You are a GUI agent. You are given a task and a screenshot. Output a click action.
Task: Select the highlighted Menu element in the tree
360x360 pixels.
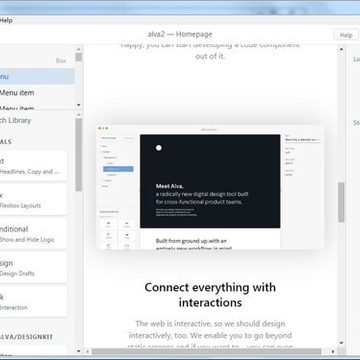[x=37, y=76]
